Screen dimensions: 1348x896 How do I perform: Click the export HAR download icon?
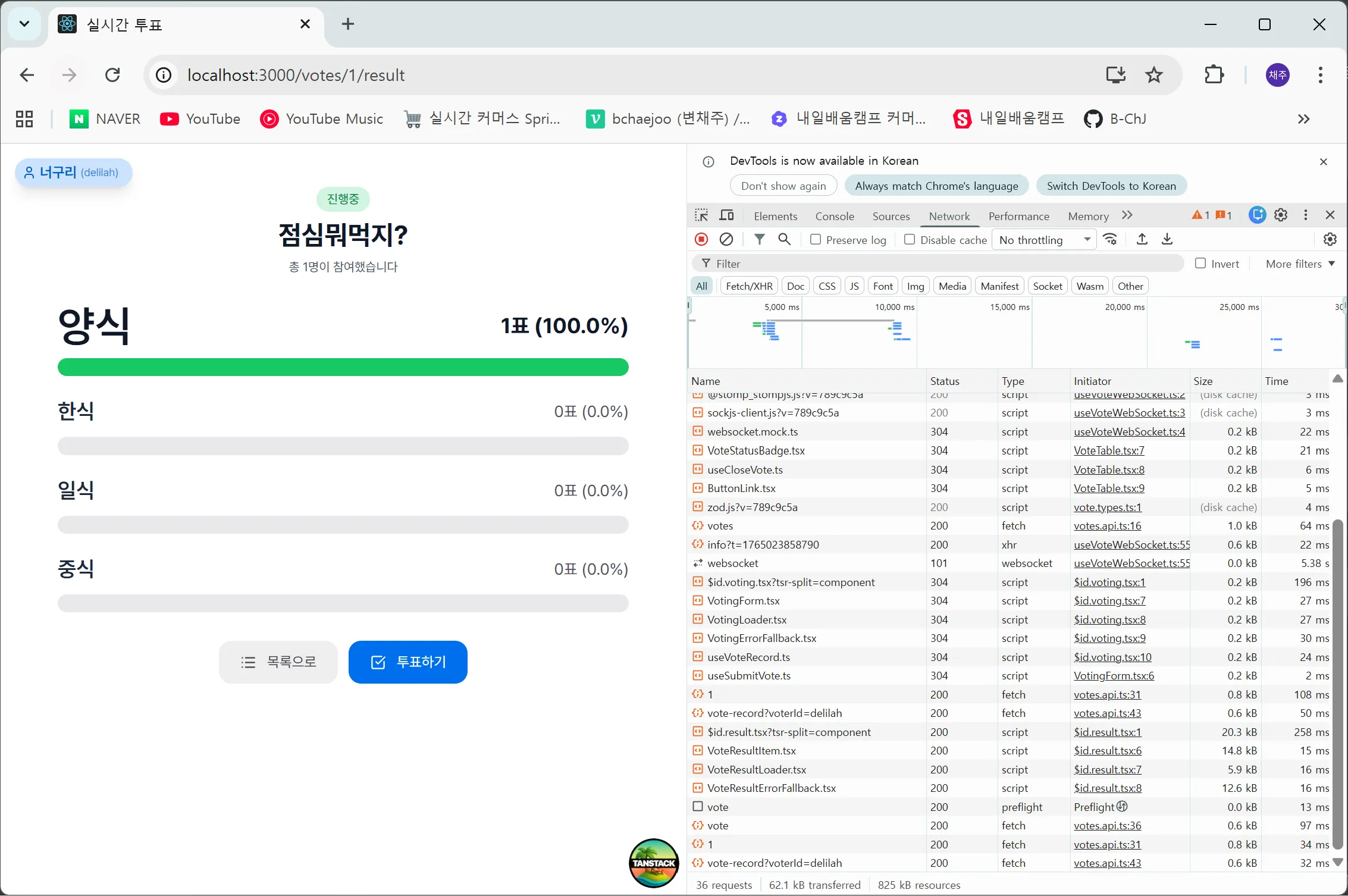1167,239
